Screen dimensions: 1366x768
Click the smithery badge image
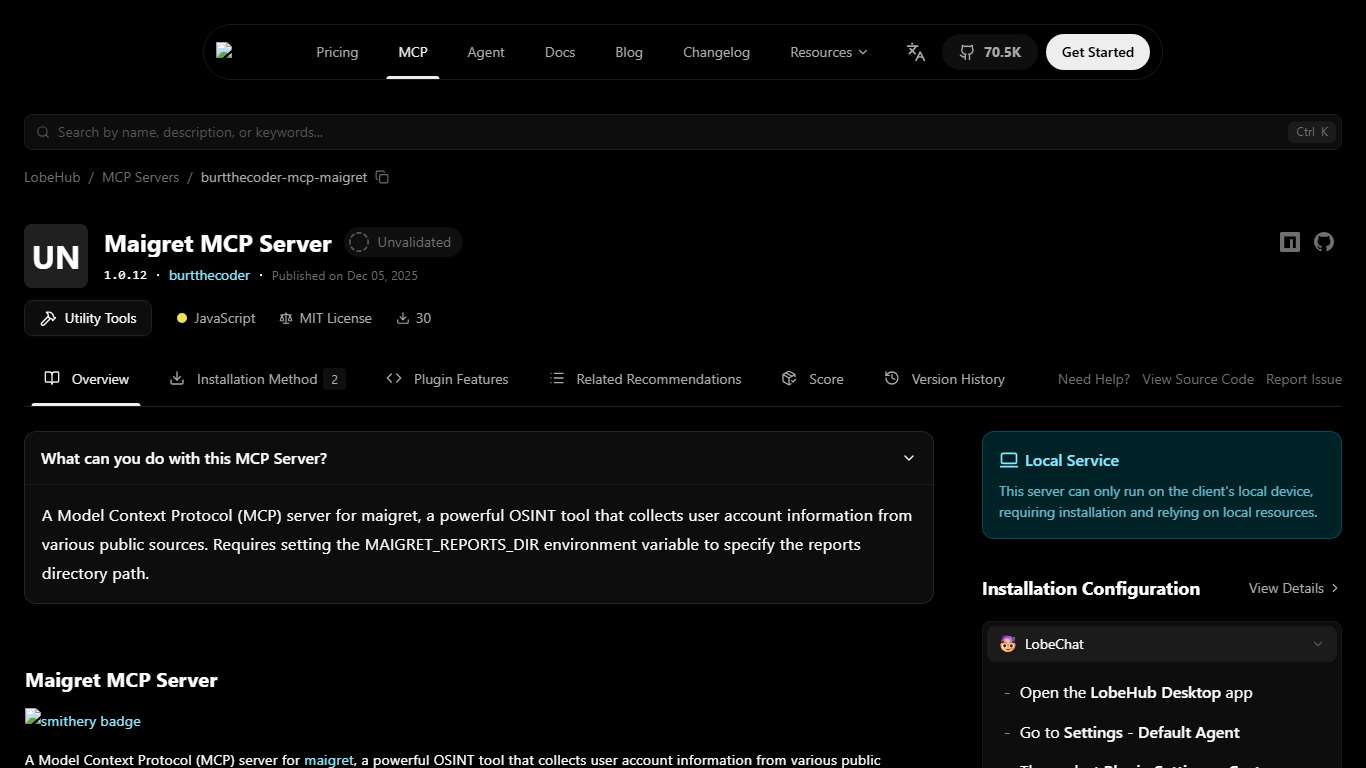tap(82, 720)
